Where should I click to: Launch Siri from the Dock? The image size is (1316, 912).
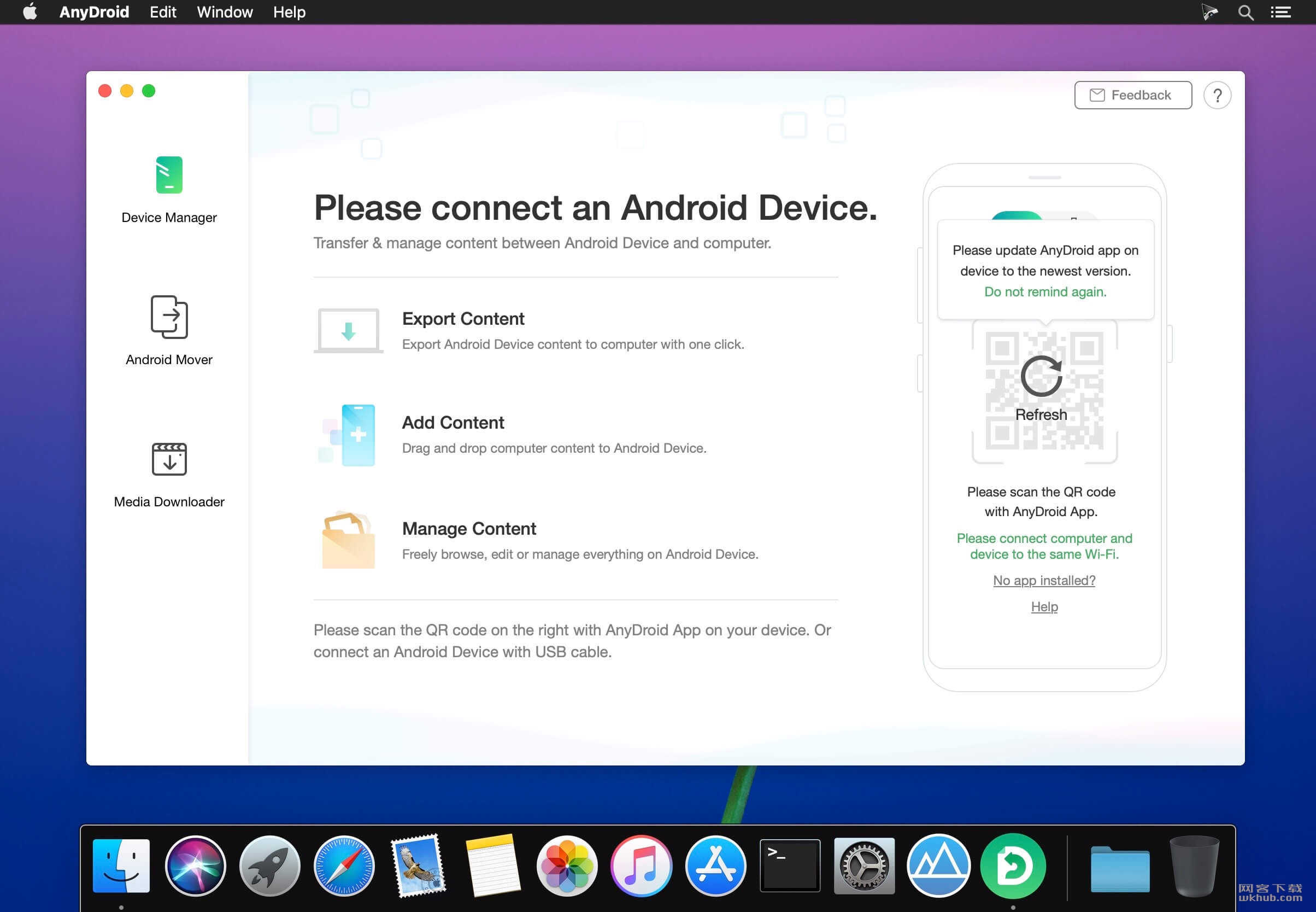195,865
